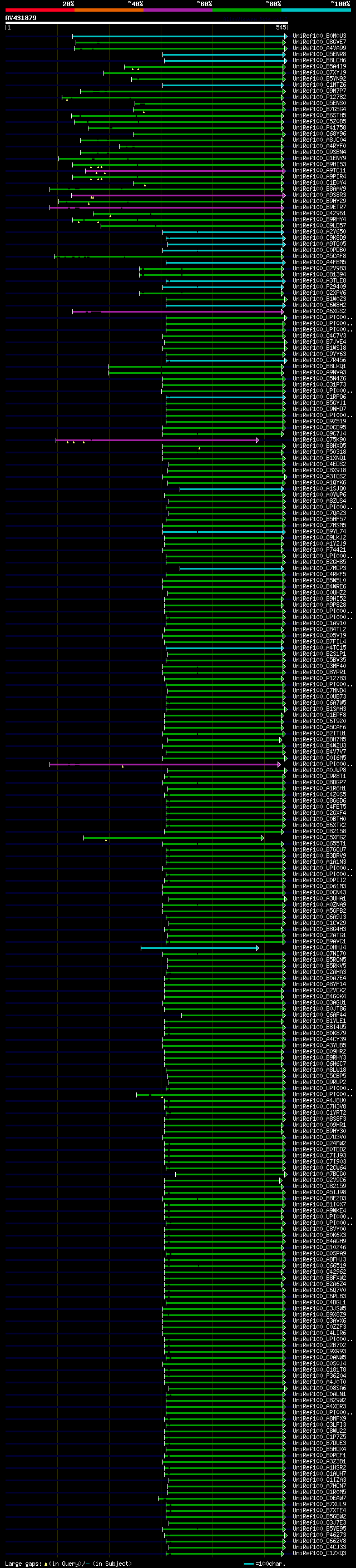Select hit label UniRef100_C0EAW7
Viewport: 356px width, 1568px height.
point(319,1499)
